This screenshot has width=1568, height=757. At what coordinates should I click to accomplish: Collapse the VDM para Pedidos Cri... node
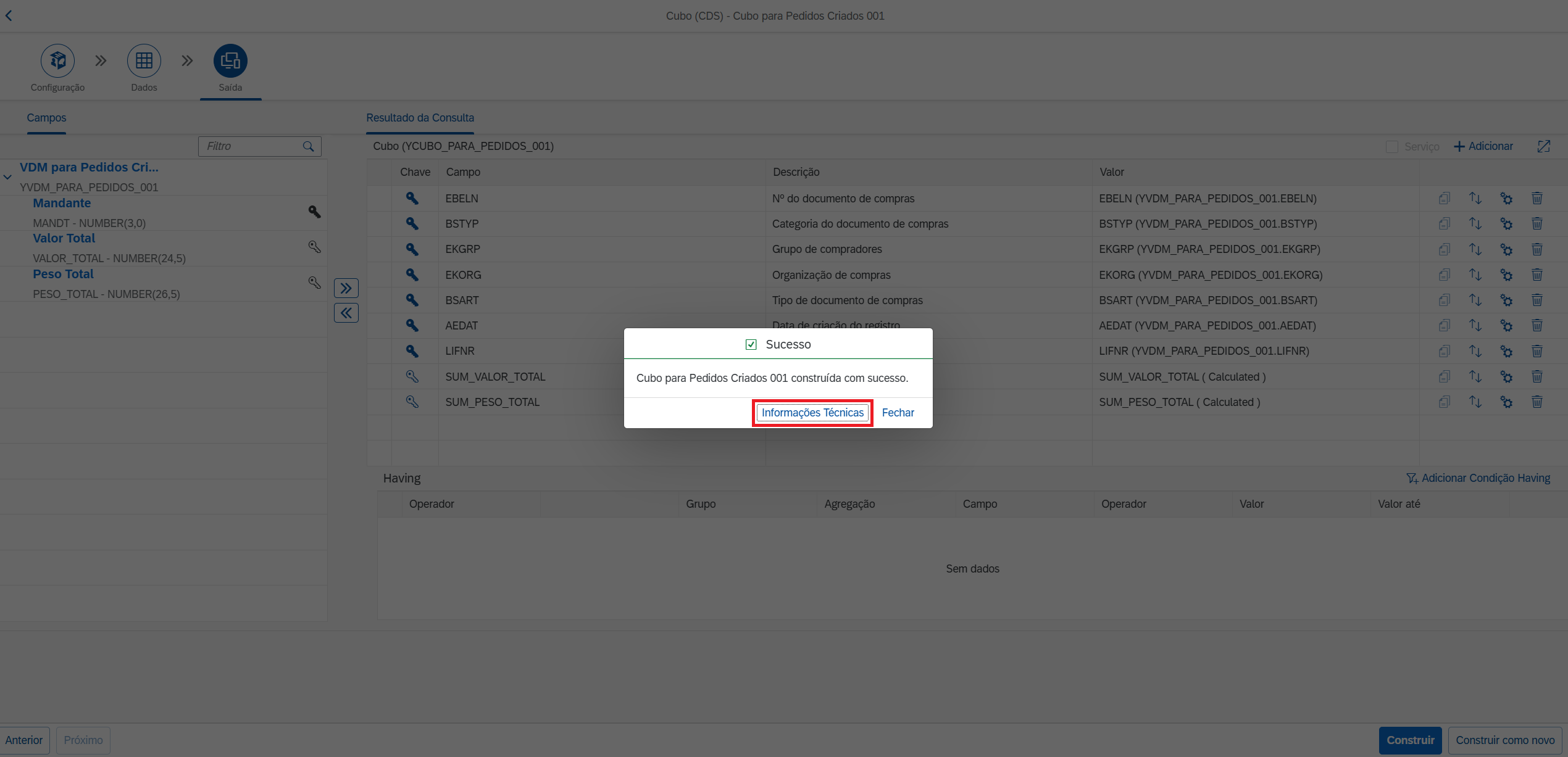tap(7, 177)
